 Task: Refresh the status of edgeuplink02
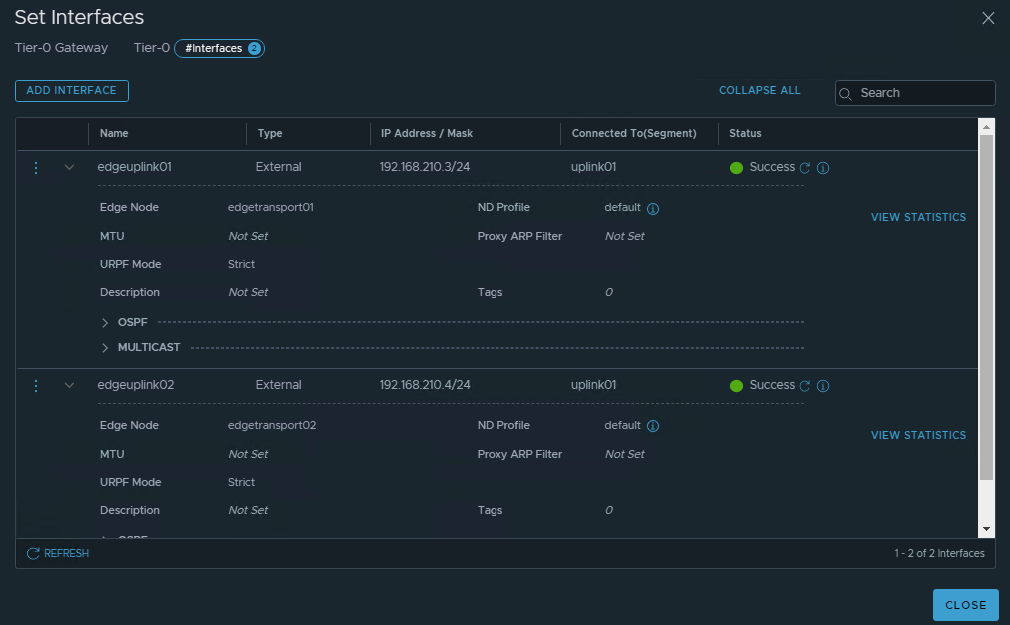pos(805,386)
